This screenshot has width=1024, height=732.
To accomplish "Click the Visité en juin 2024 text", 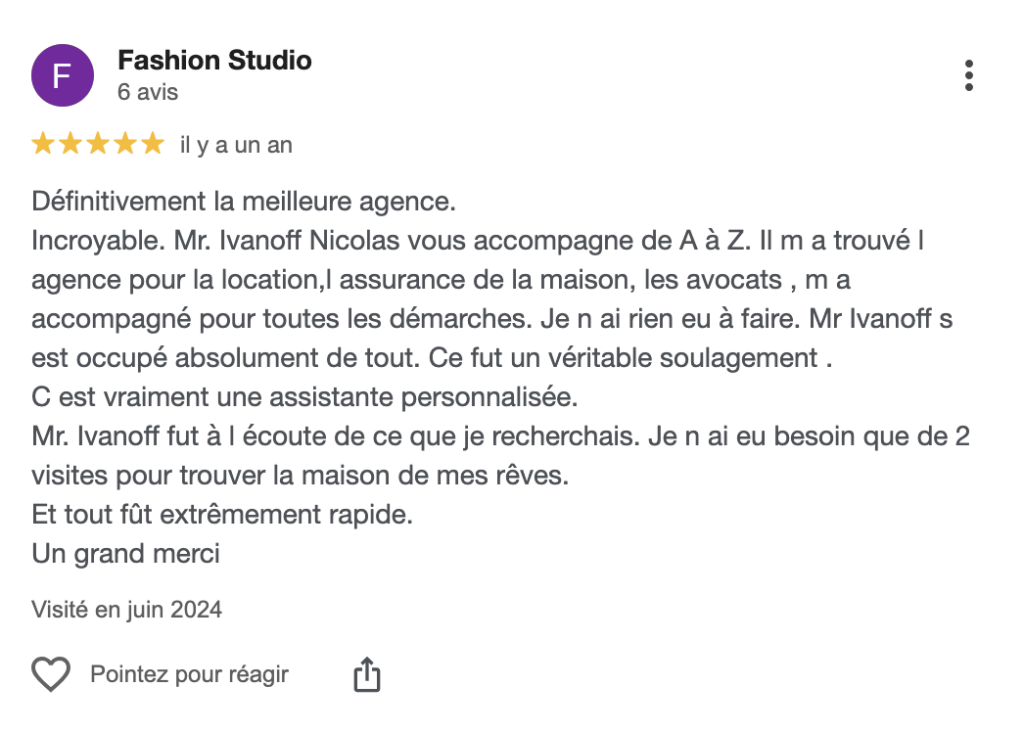I will tap(127, 609).
